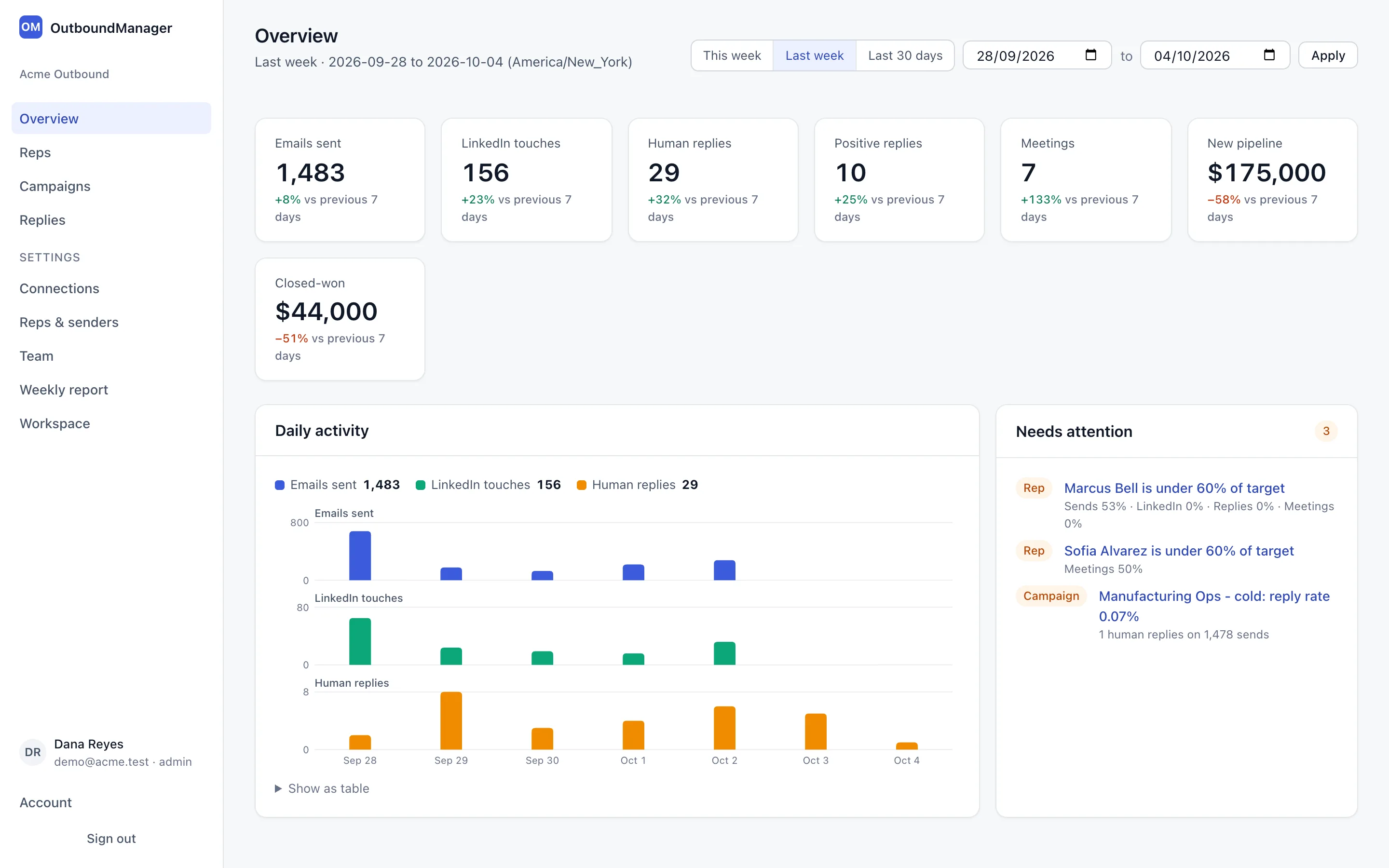Click the Campaign tag in Needs attention

pyautogui.click(x=1051, y=596)
